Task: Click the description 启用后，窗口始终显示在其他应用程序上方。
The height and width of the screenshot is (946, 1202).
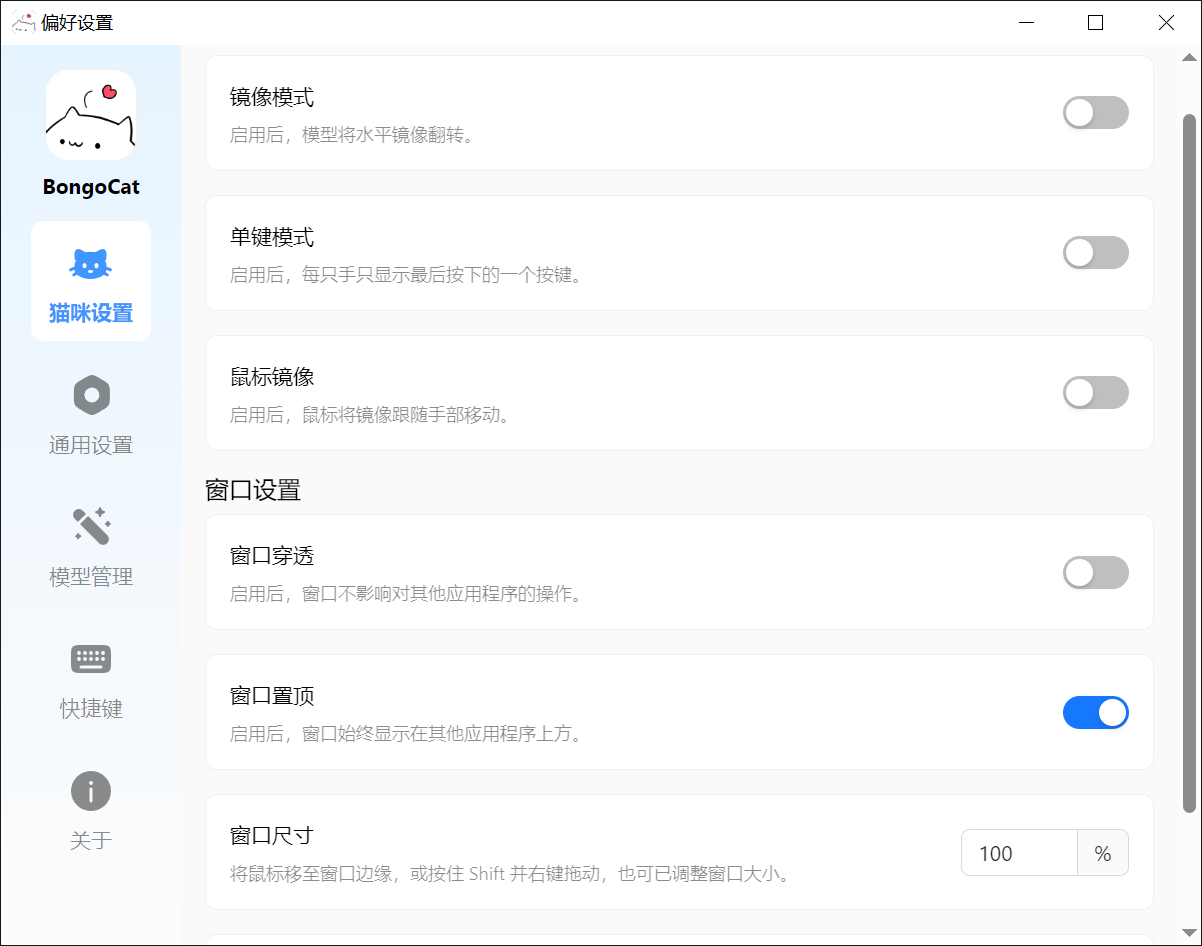Action: pyautogui.click(x=406, y=735)
